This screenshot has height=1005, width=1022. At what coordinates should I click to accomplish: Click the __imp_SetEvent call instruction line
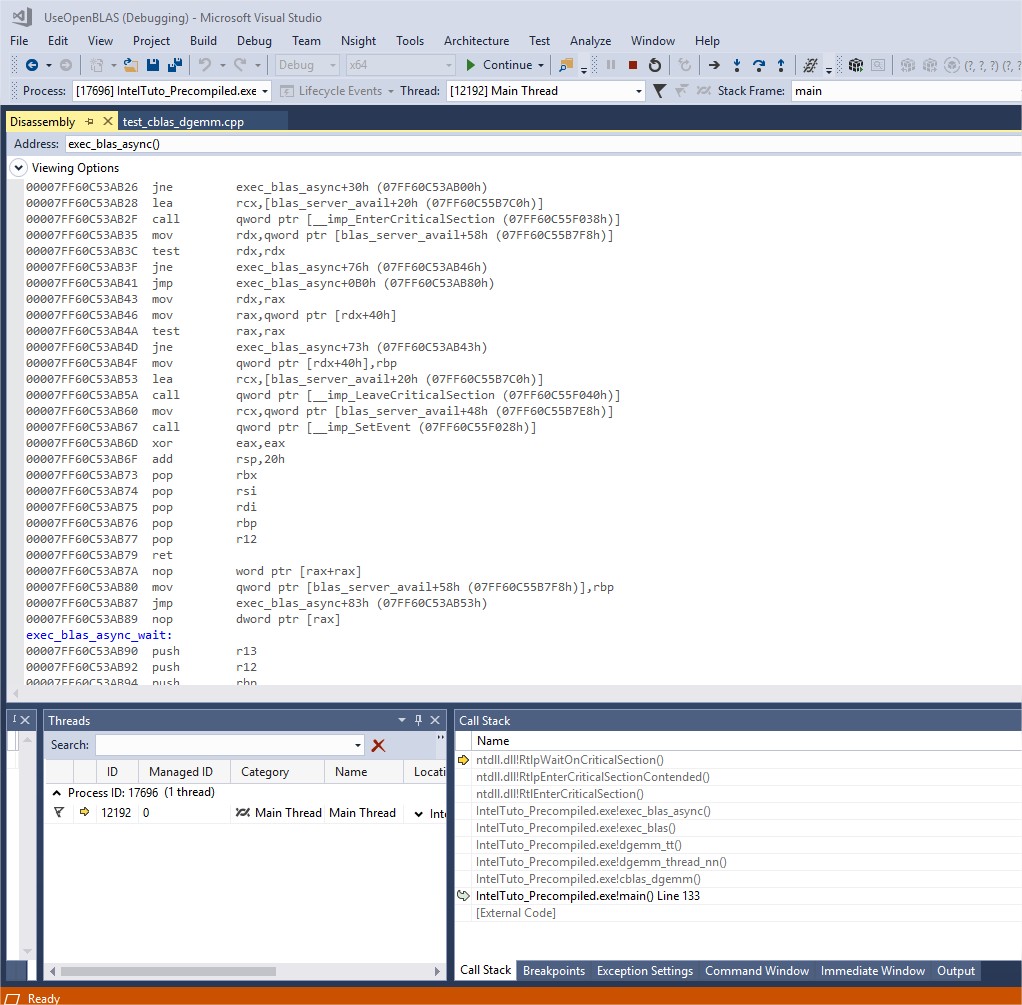tap(281, 427)
